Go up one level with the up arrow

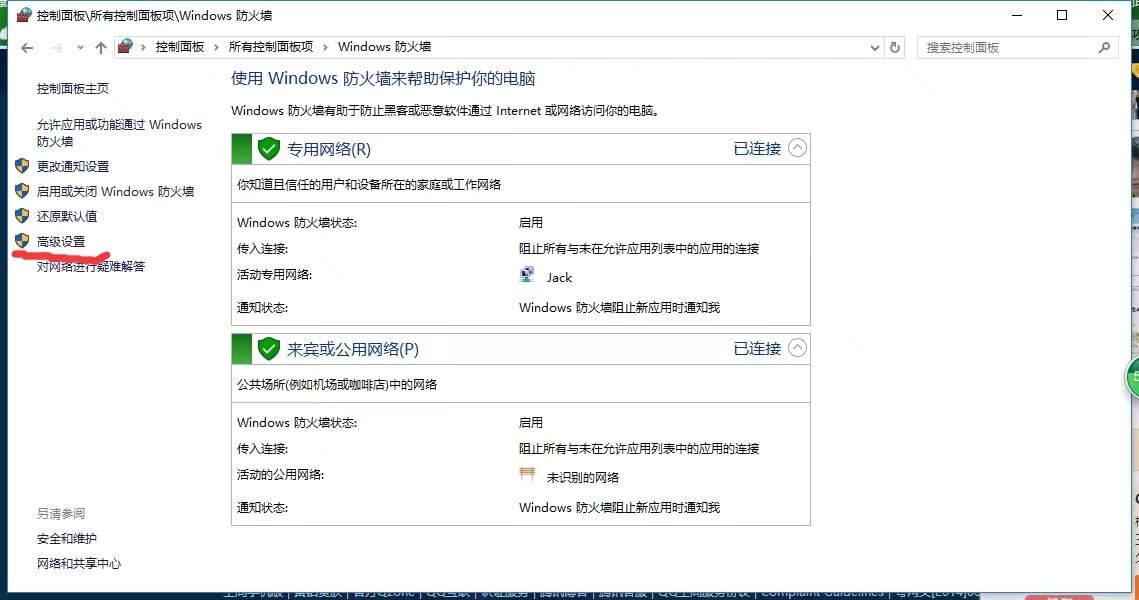[x=101, y=48]
